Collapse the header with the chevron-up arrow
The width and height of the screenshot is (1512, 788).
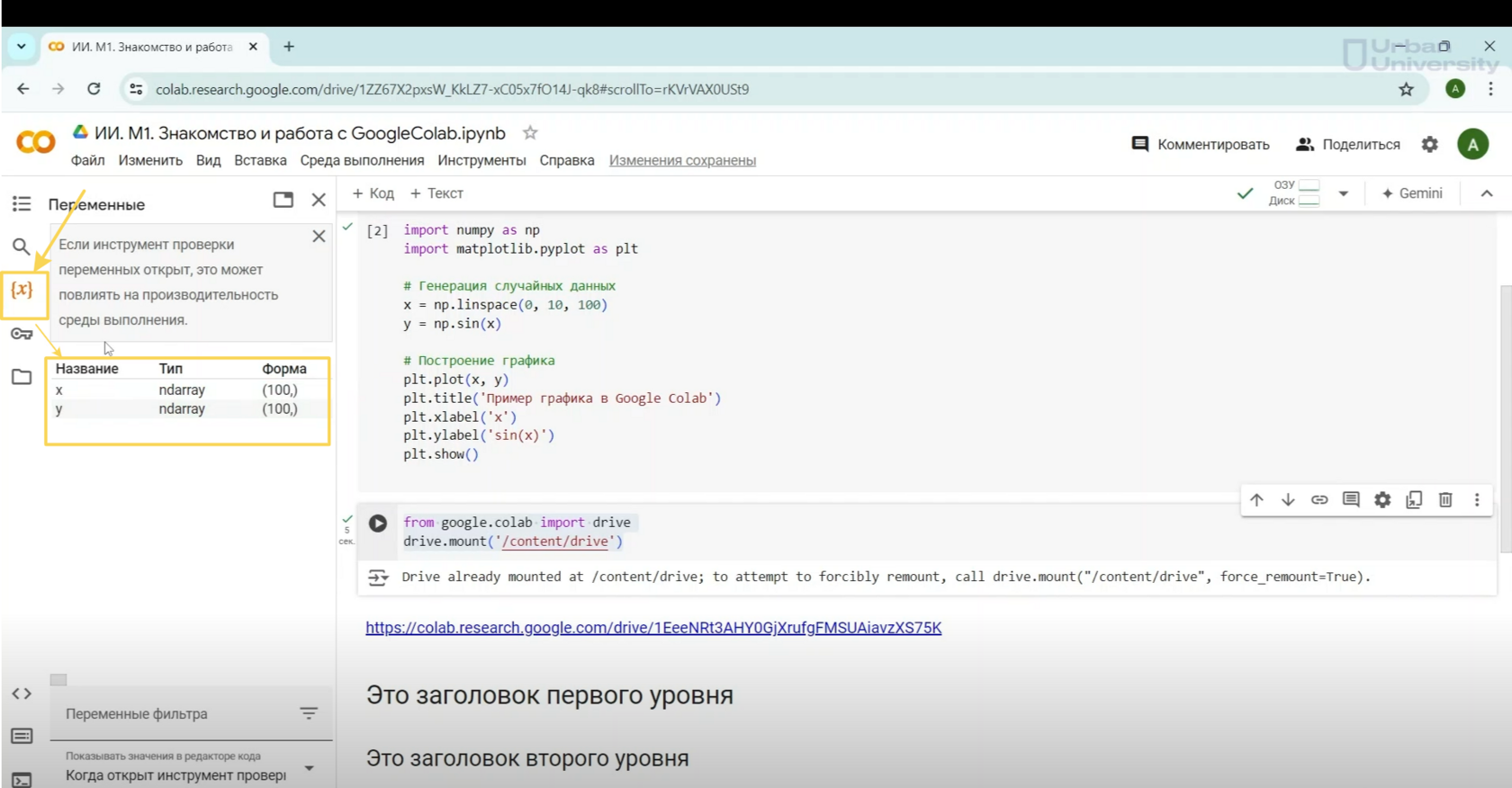pos(1487,193)
